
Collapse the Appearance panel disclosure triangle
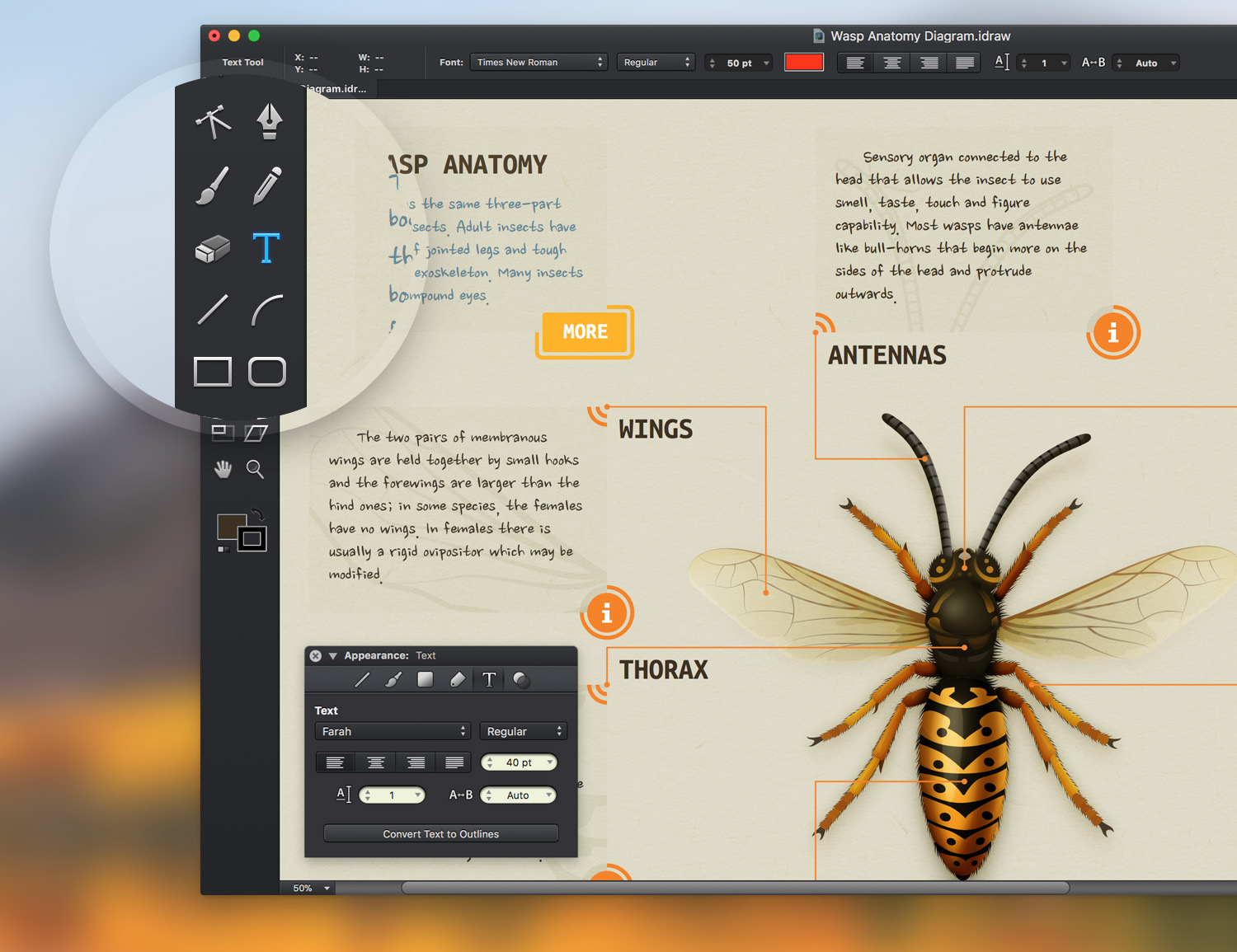coord(333,656)
